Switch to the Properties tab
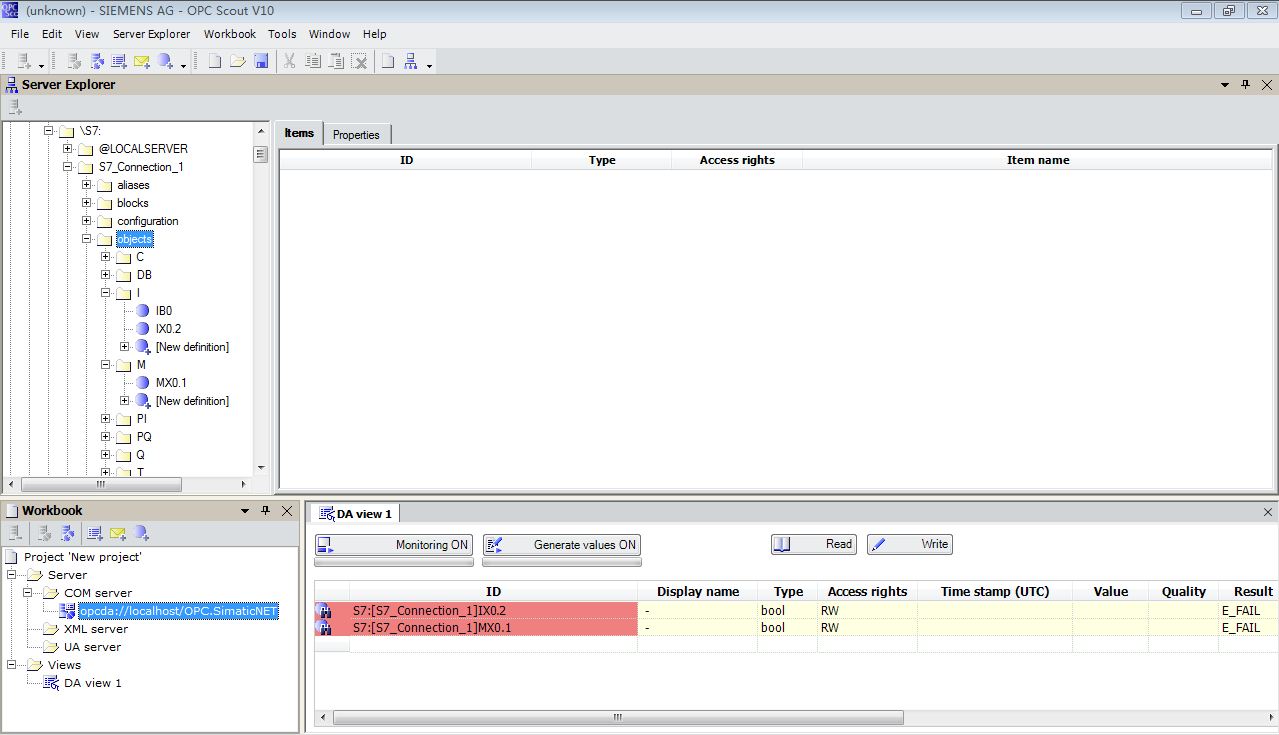Image resolution: width=1279 pixels, height=735 pixels. [x=356, y=135]
